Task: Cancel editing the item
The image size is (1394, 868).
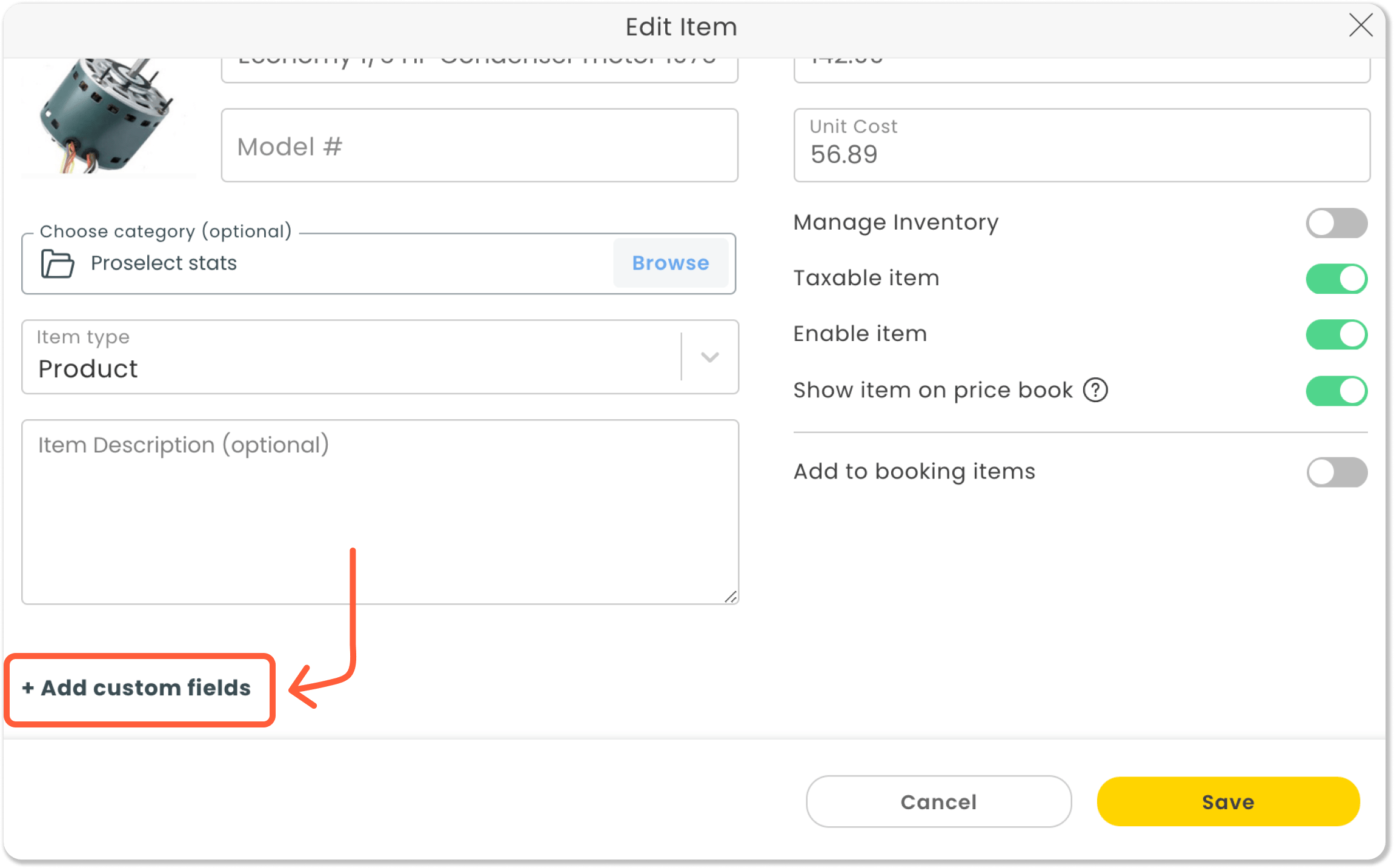Action: click(938, 801)
